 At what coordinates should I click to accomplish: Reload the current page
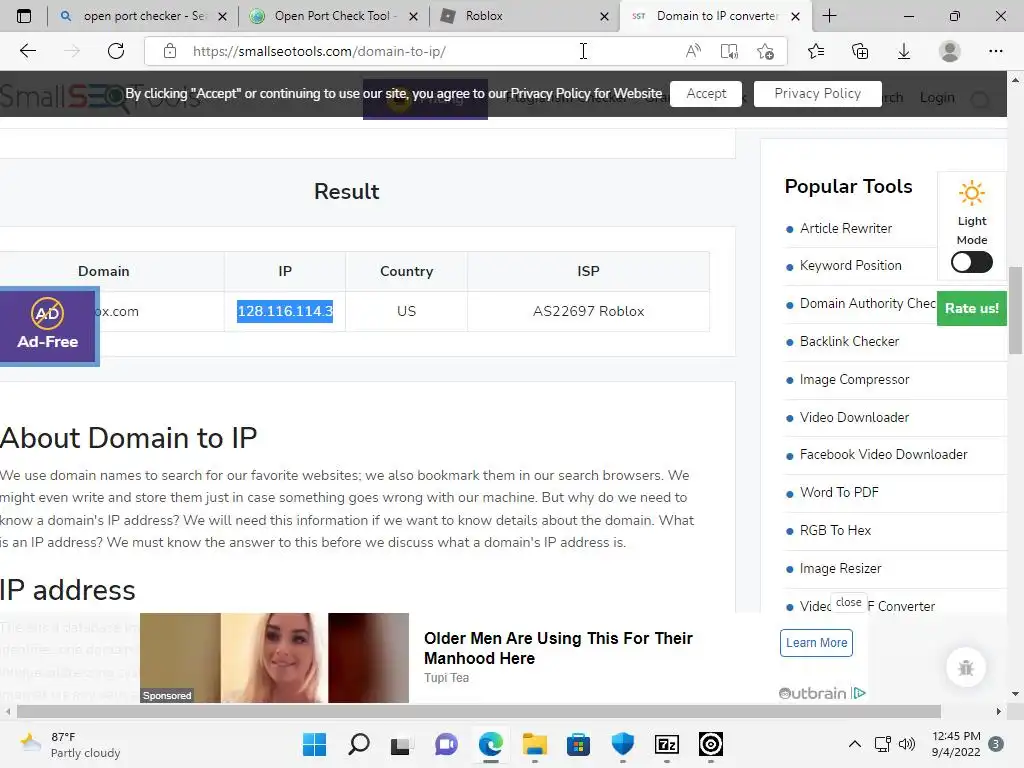pyautogui.click(x=116, y=51)
